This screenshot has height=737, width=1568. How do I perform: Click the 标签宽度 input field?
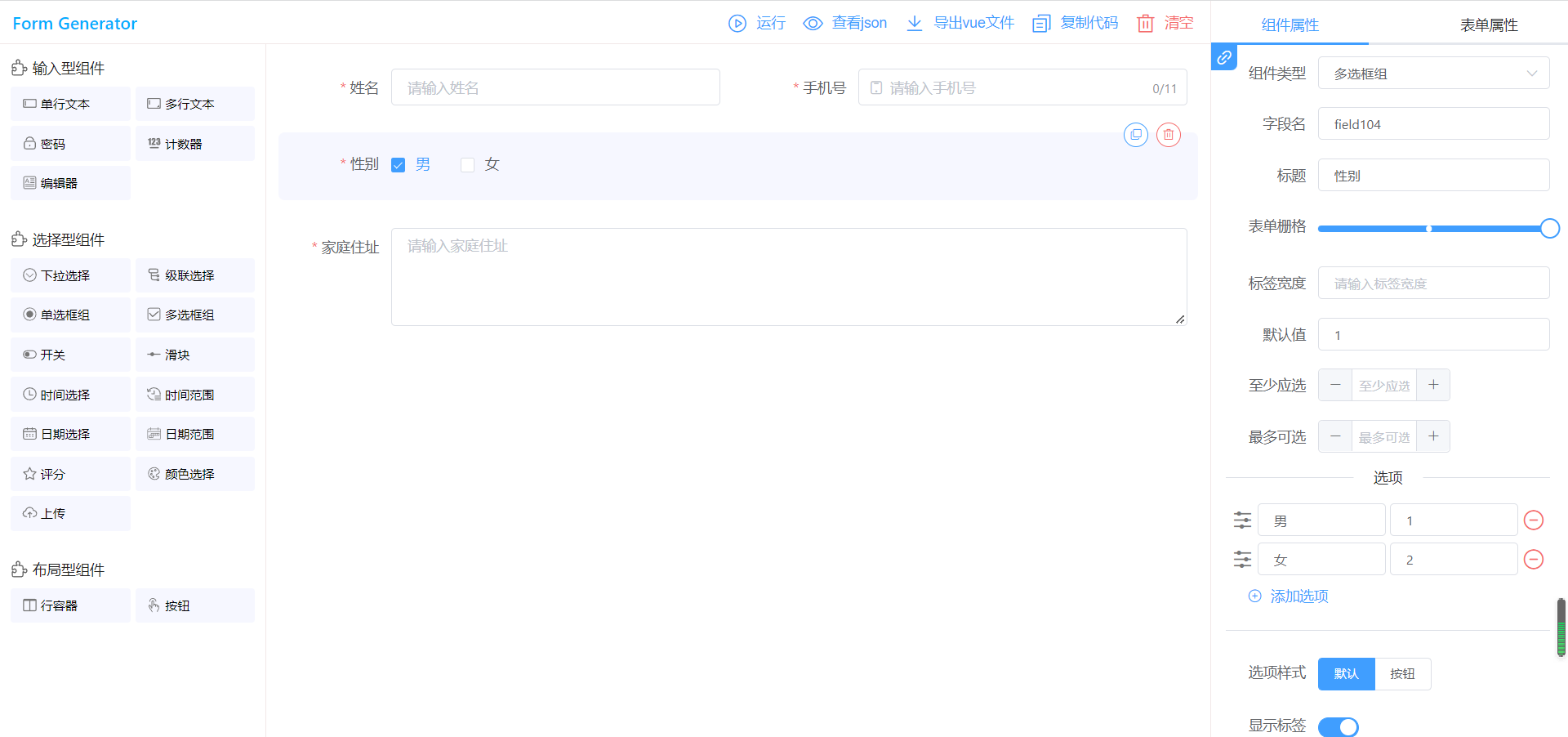pos(1434,284)
